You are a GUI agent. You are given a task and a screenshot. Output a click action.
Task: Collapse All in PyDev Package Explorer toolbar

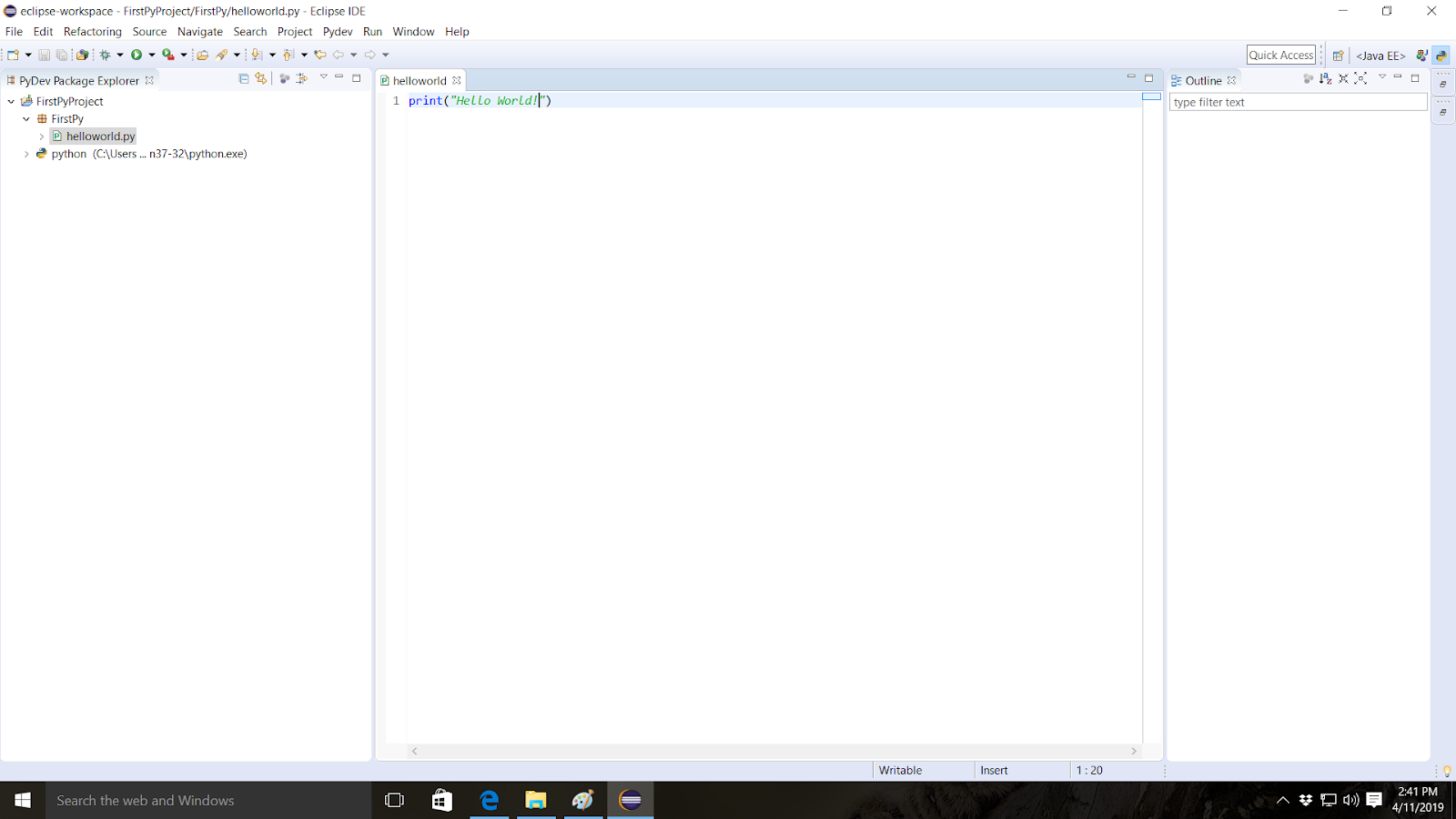click(244, 78)
